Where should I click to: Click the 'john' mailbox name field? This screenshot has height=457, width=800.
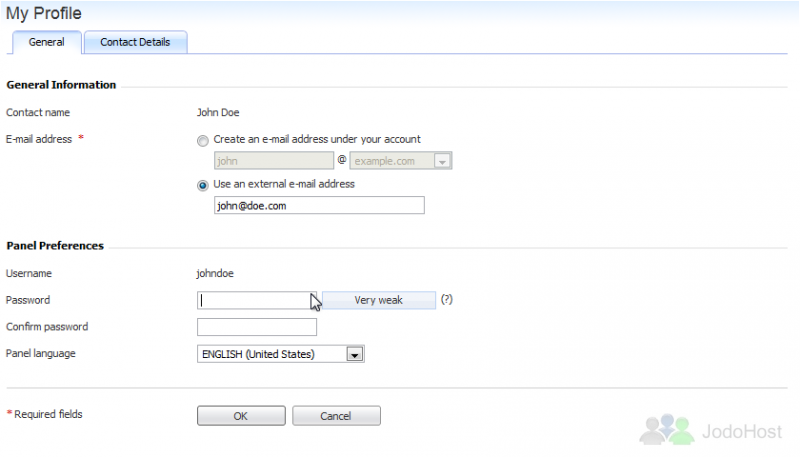point(273,161)
